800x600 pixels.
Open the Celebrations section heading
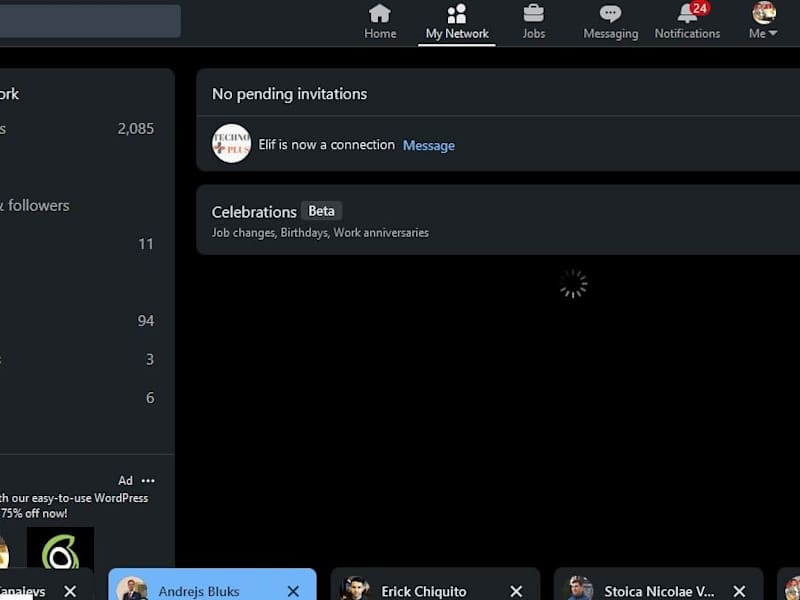pos(254,212)
